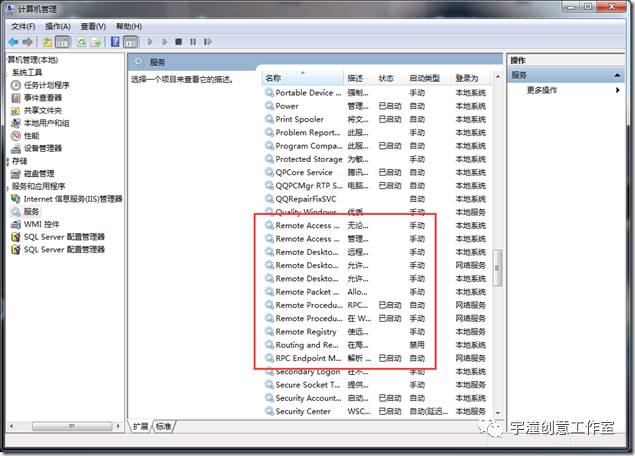
Task: Open the 查看(V) menu
Action: (x=93, y=27)
